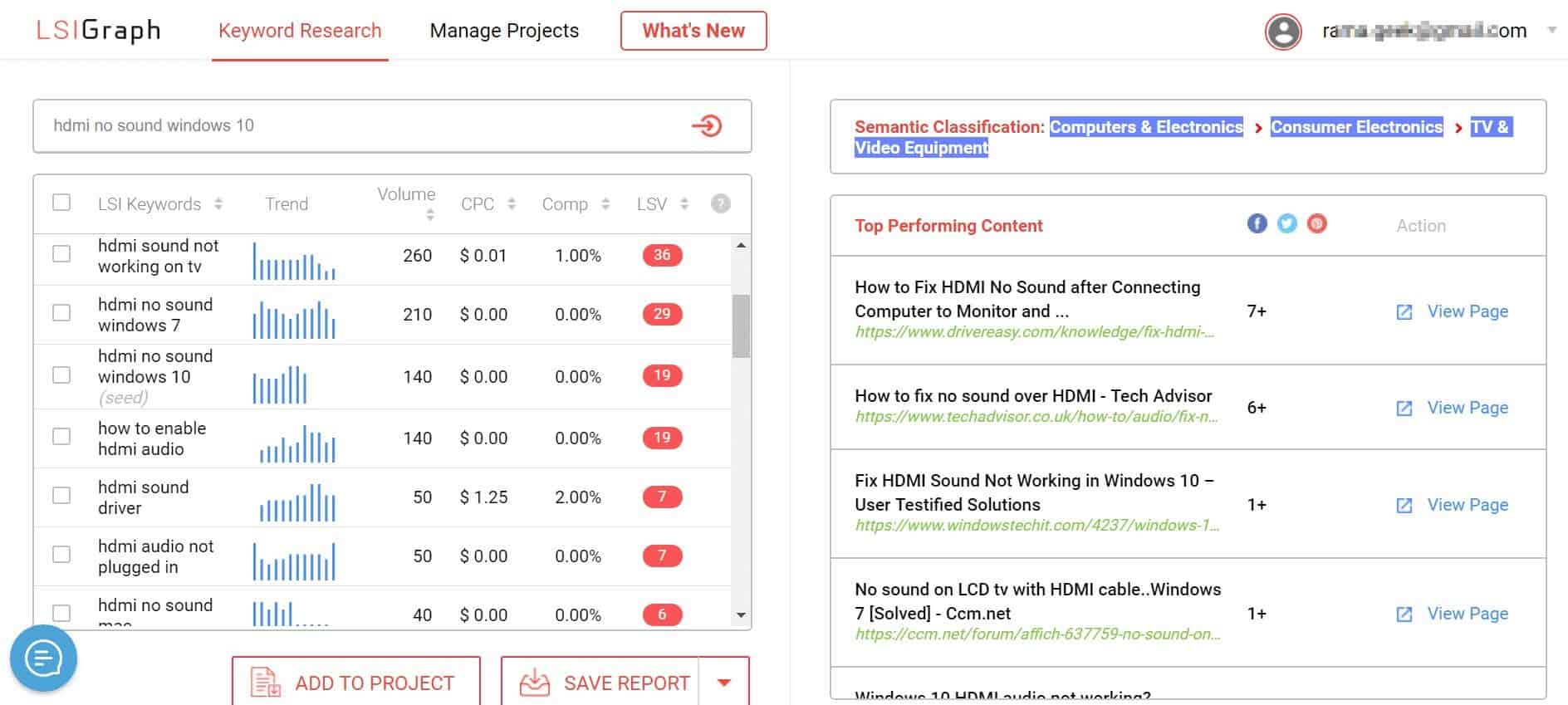Click the keyword table scroll-down arrow
1568x705 pixels.
click(x=741, y=615)
